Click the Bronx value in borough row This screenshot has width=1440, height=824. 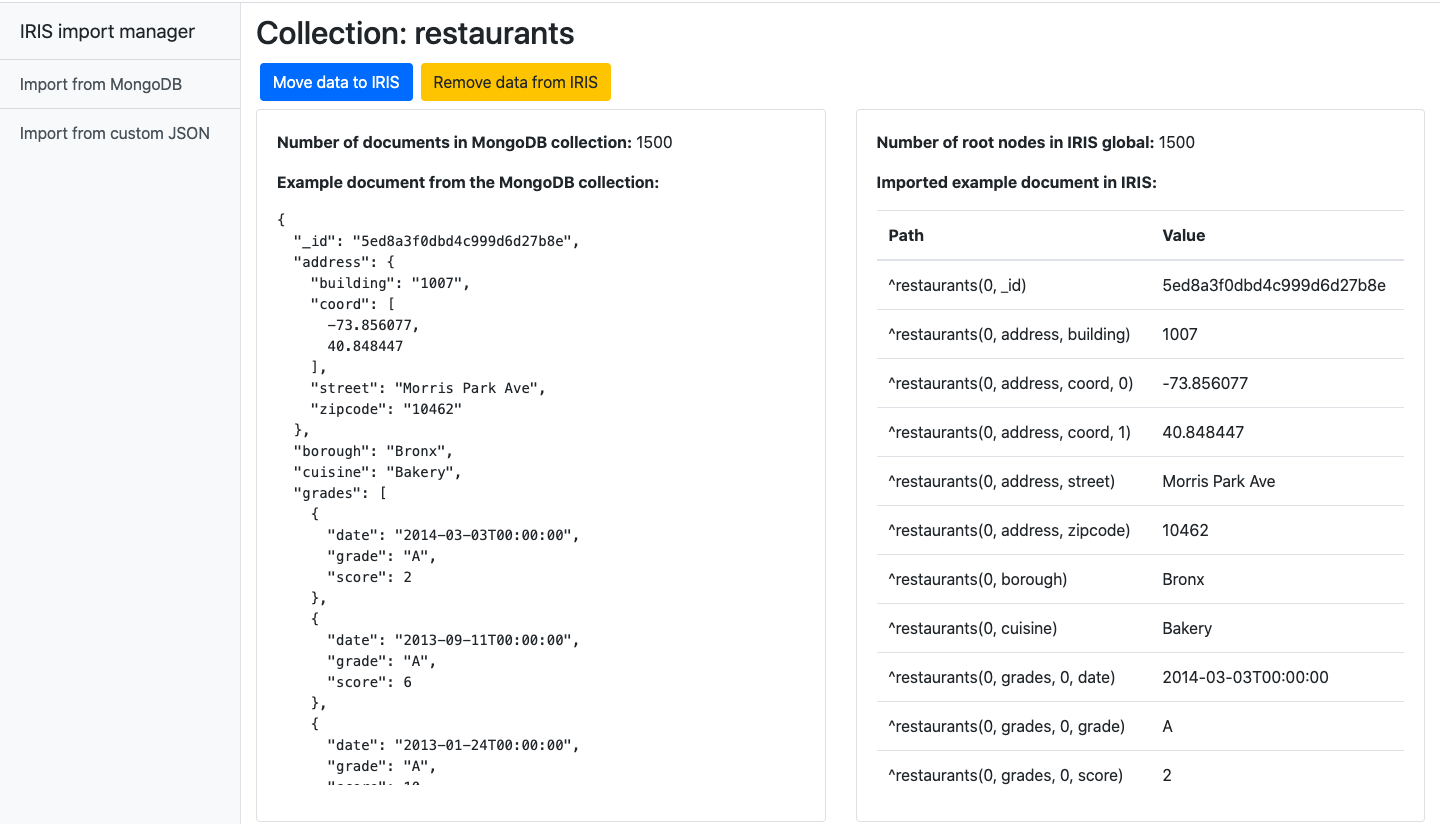[1183, 579]
